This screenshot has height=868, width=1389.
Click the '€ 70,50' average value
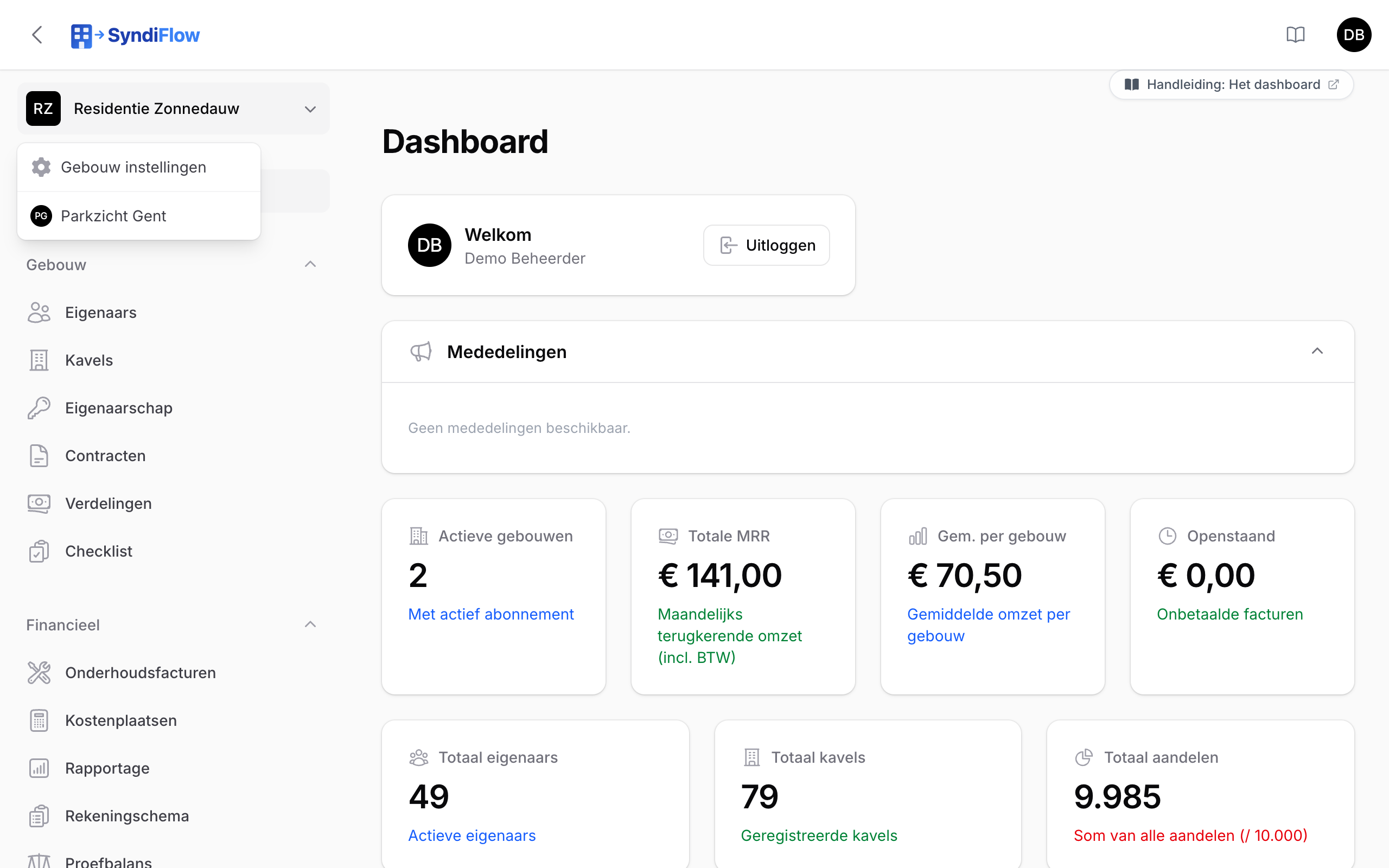point(965,575)
